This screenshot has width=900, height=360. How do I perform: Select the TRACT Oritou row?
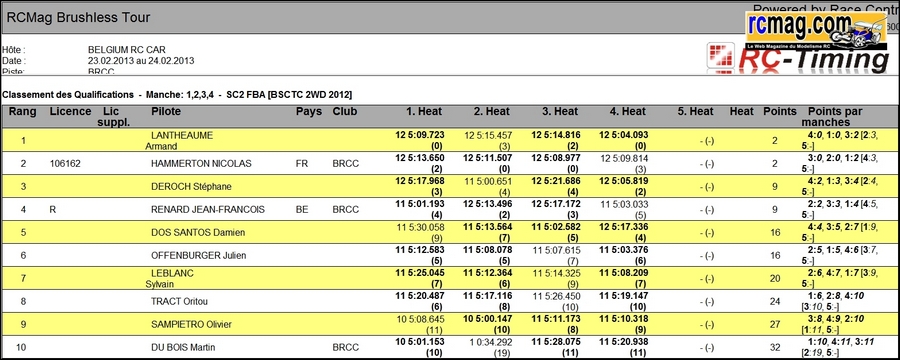(450, 301)
